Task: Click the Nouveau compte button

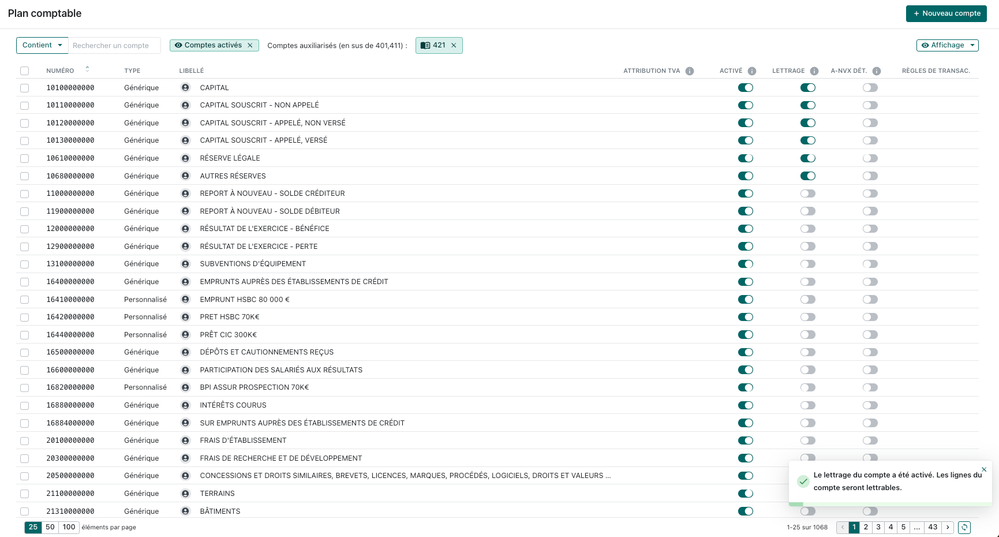Action: [x=945, y=13]
